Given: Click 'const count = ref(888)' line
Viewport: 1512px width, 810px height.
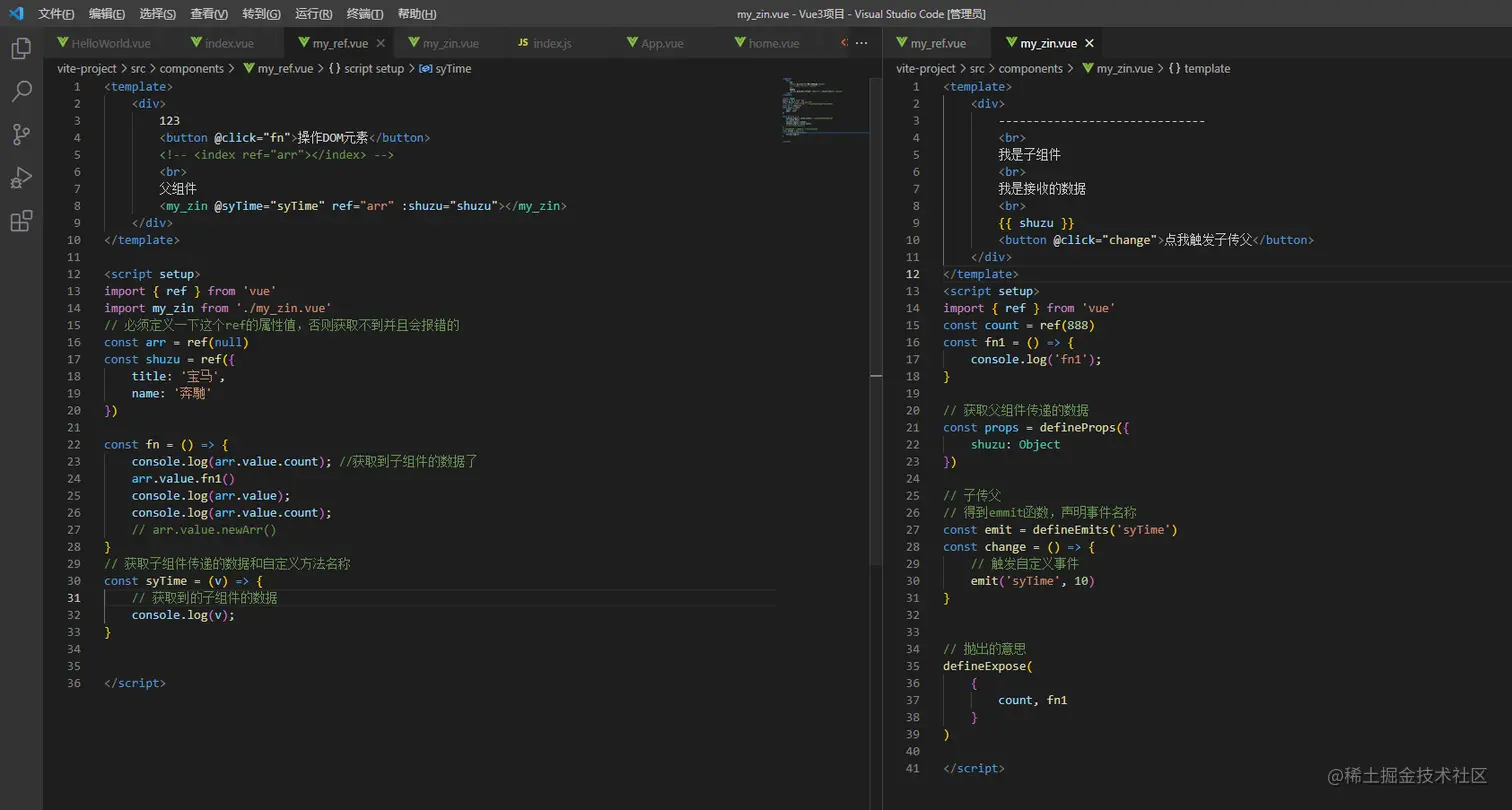Looking at the screenshot, I should coord(1019,325).
